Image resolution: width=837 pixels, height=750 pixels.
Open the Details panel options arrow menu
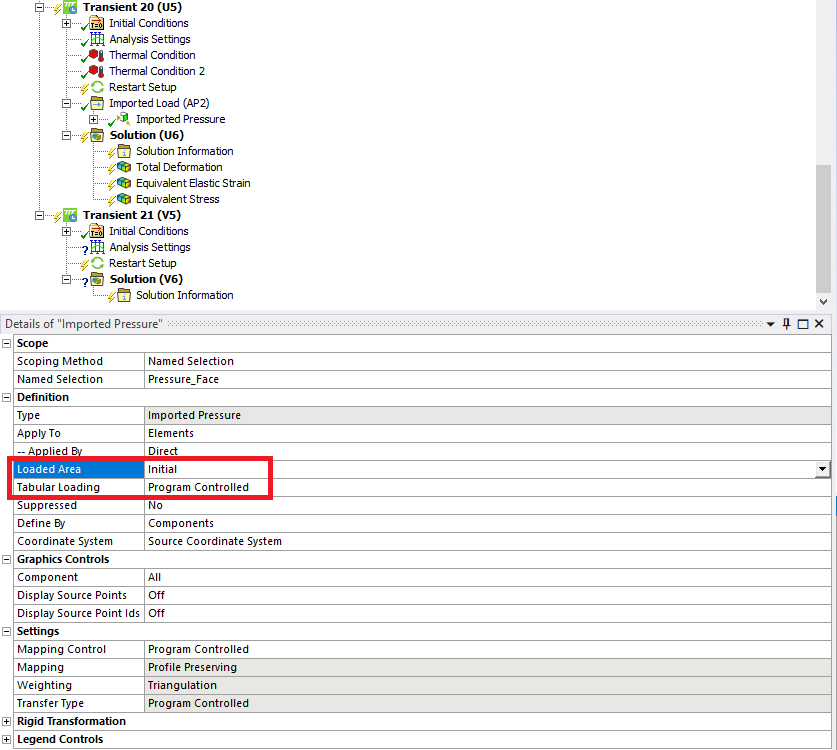[770, 325]
